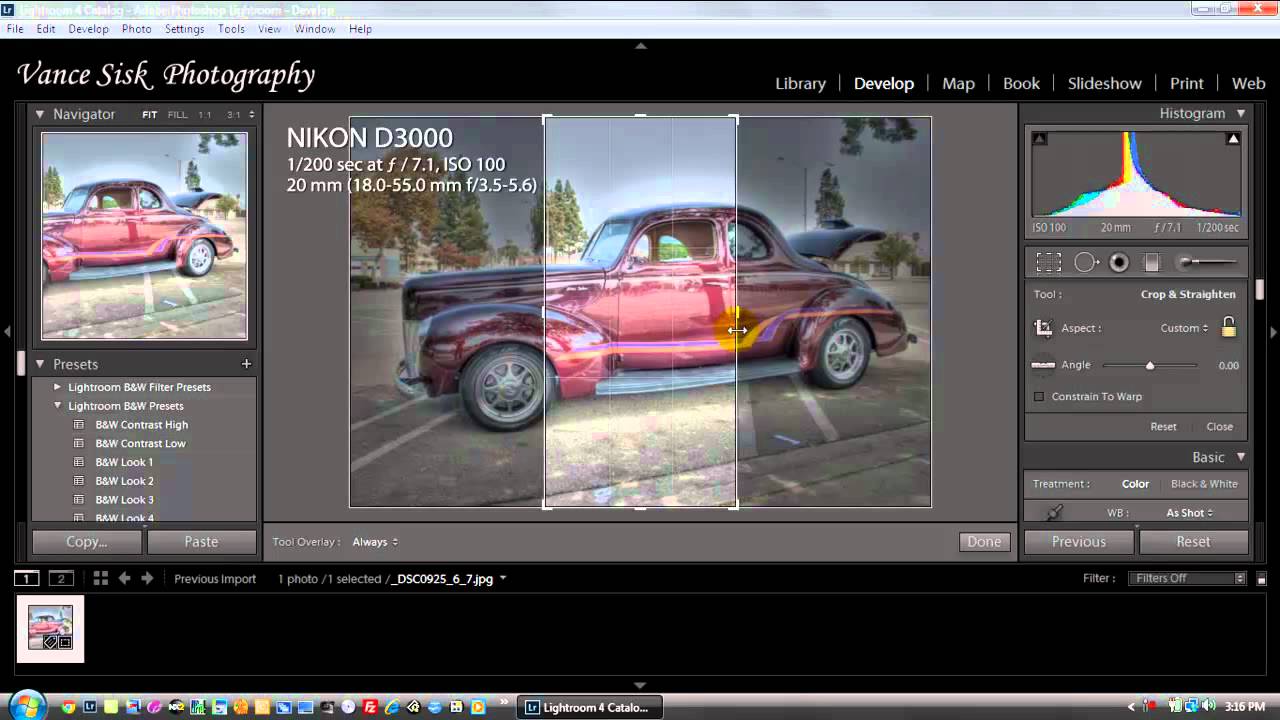Set Navigator zoom to FILL
Viewport: 1280px width, 720px height.
[x=177, y=115]
